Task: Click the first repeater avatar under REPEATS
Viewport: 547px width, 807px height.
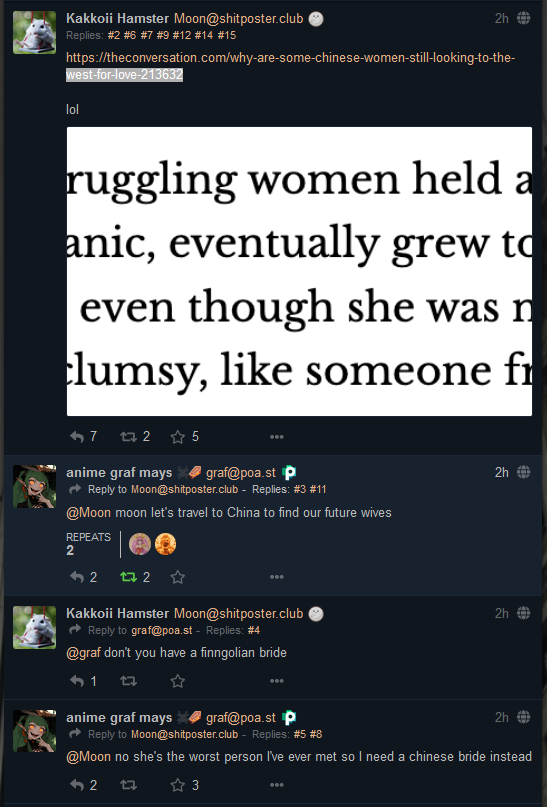Action: [140, 544]
